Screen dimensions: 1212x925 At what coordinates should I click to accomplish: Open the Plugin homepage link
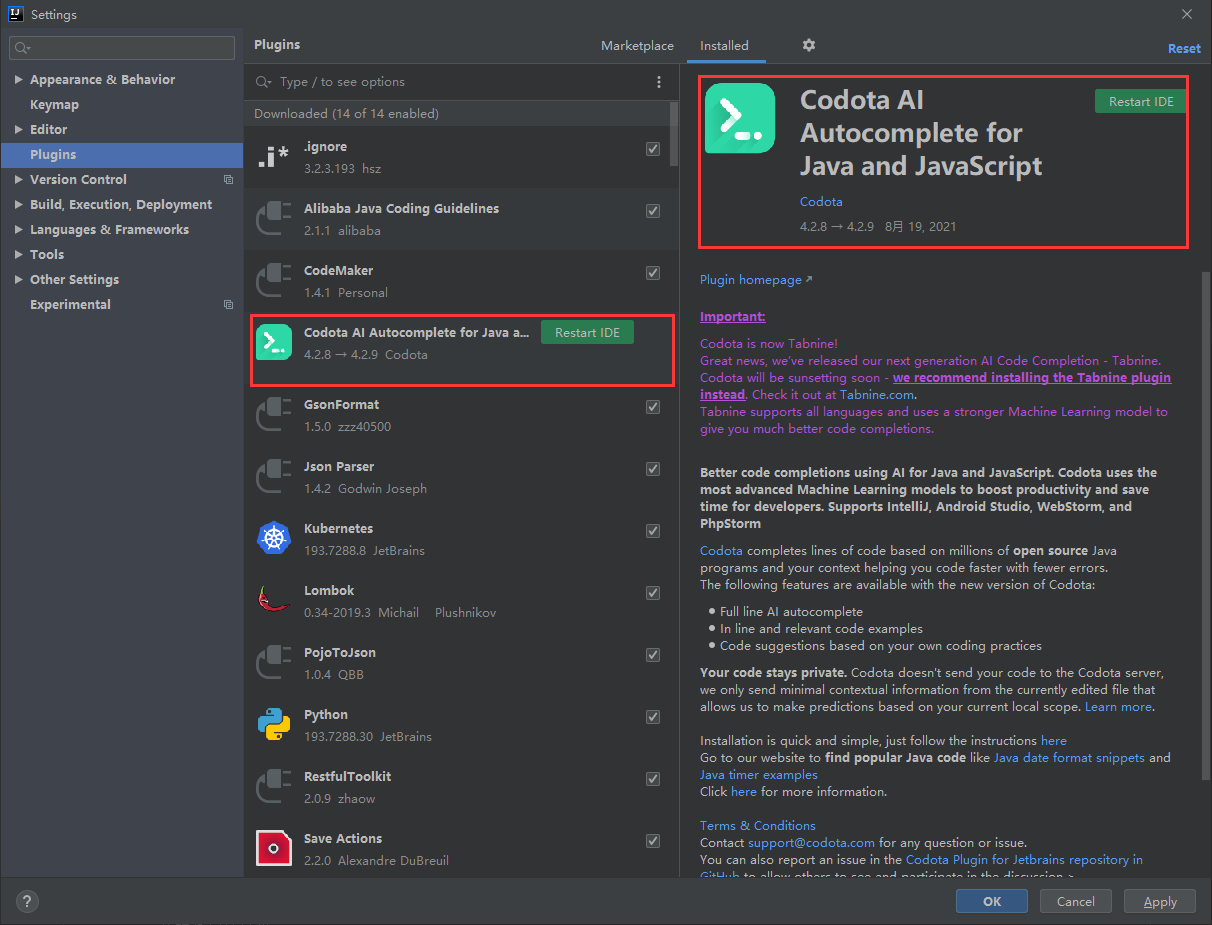click(756, 280)
